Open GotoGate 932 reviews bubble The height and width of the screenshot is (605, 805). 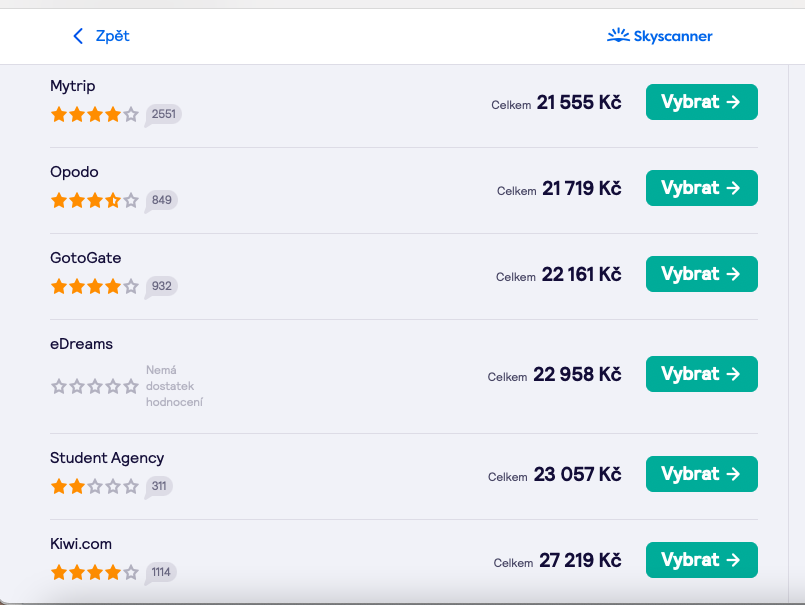pyautogui.click(x=161, y=287)
